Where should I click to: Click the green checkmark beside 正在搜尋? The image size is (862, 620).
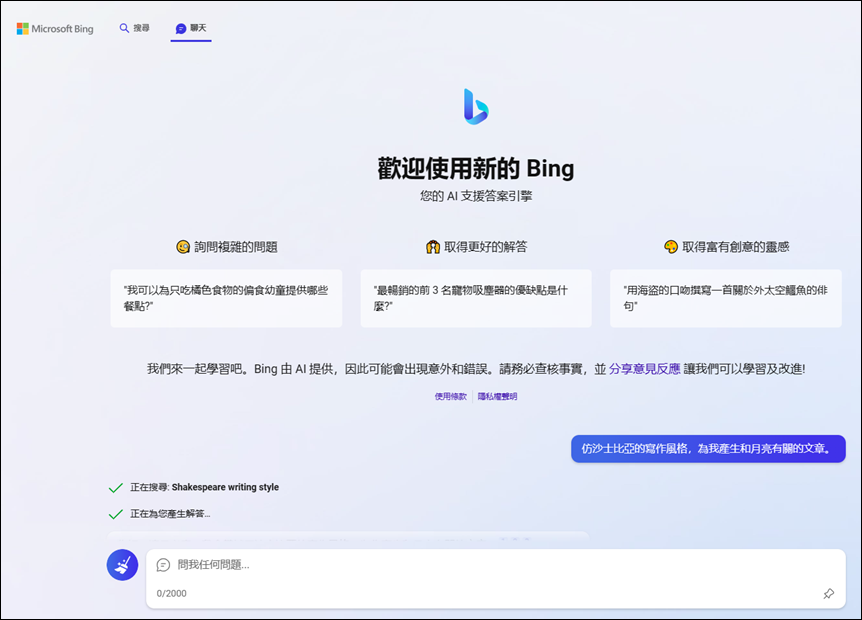pyautogui.click(x=115, y=488)
